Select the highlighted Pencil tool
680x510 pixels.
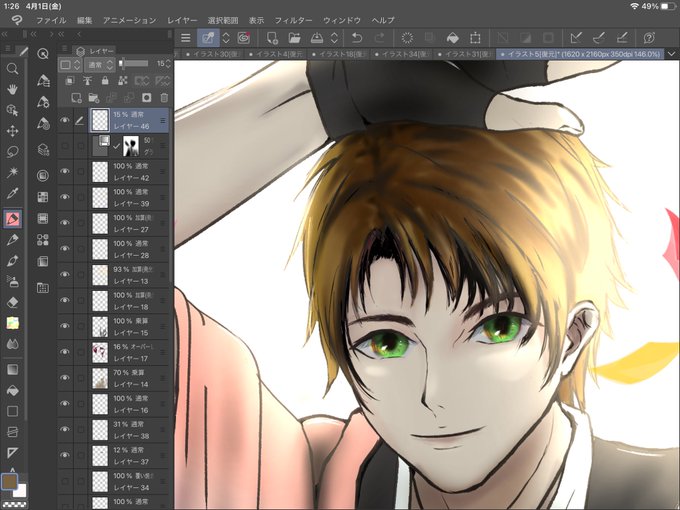pos(13,219)
